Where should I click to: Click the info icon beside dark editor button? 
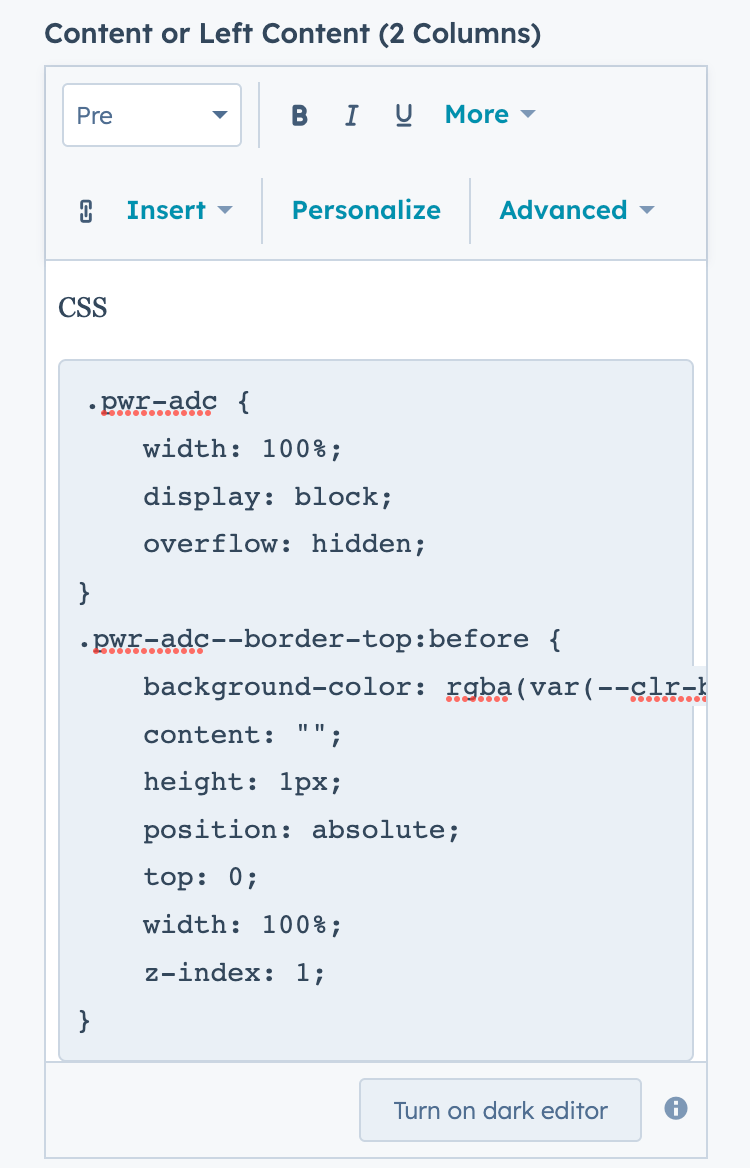tap(675, 1107)
